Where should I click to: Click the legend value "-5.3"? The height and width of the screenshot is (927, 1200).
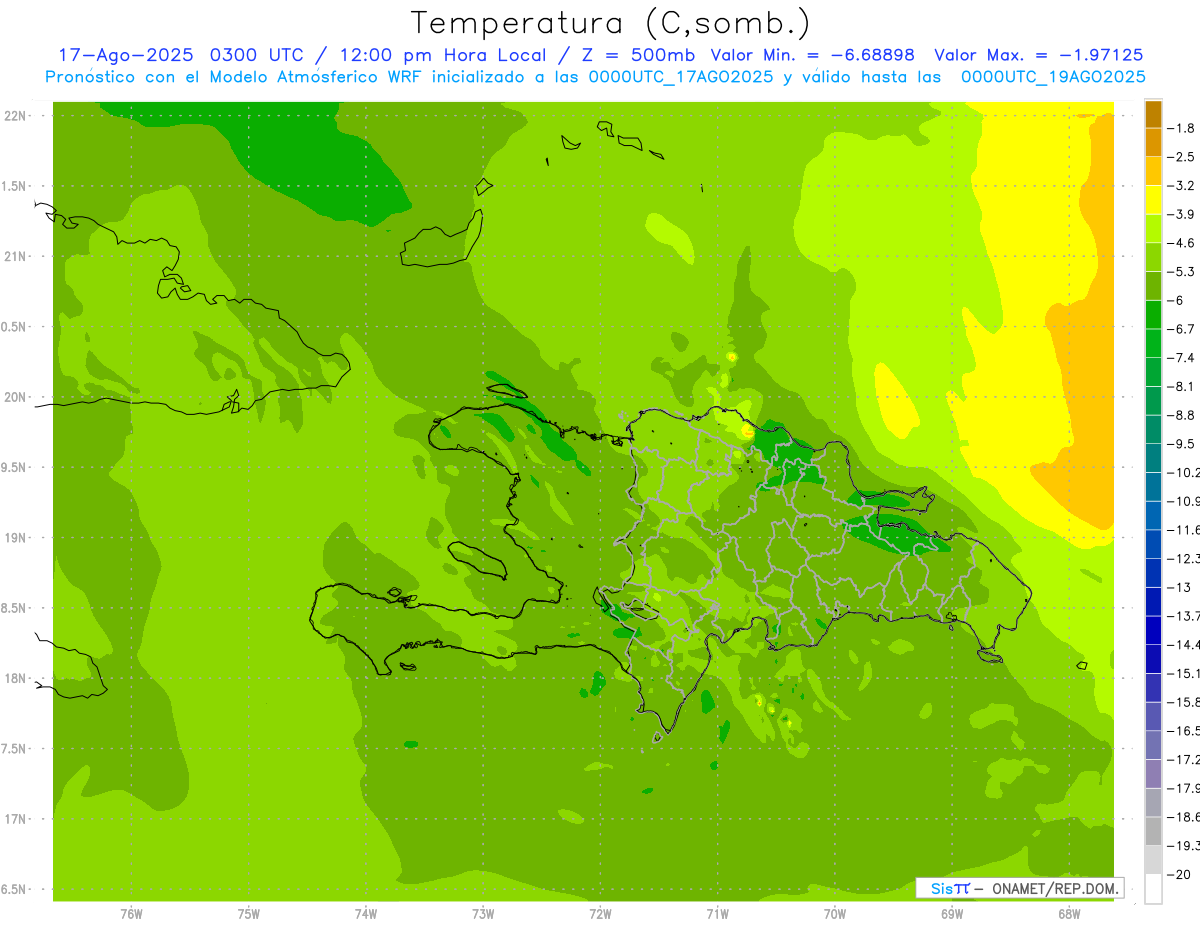(x=1182, y=272)
